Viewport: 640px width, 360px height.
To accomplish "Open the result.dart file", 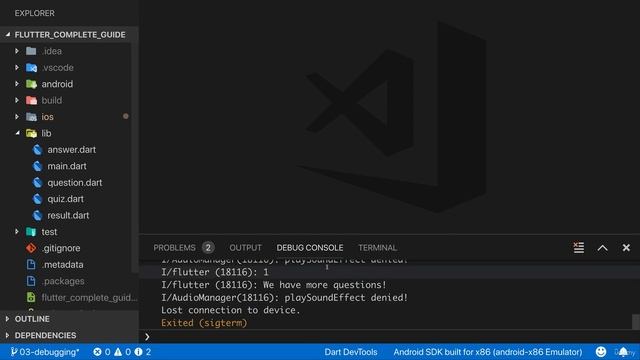I will (x=68, y=215).
